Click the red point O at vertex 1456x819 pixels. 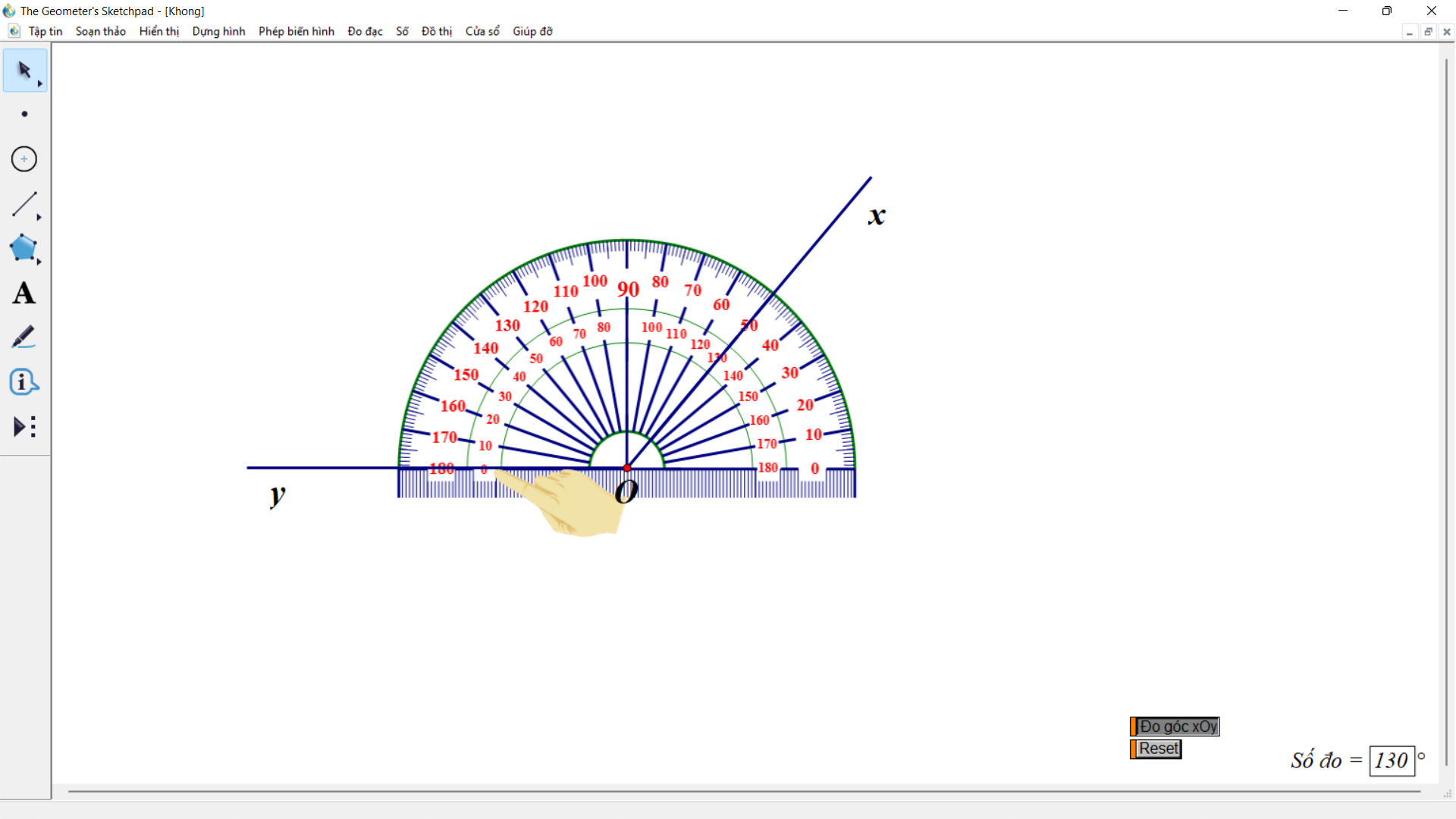627,468
